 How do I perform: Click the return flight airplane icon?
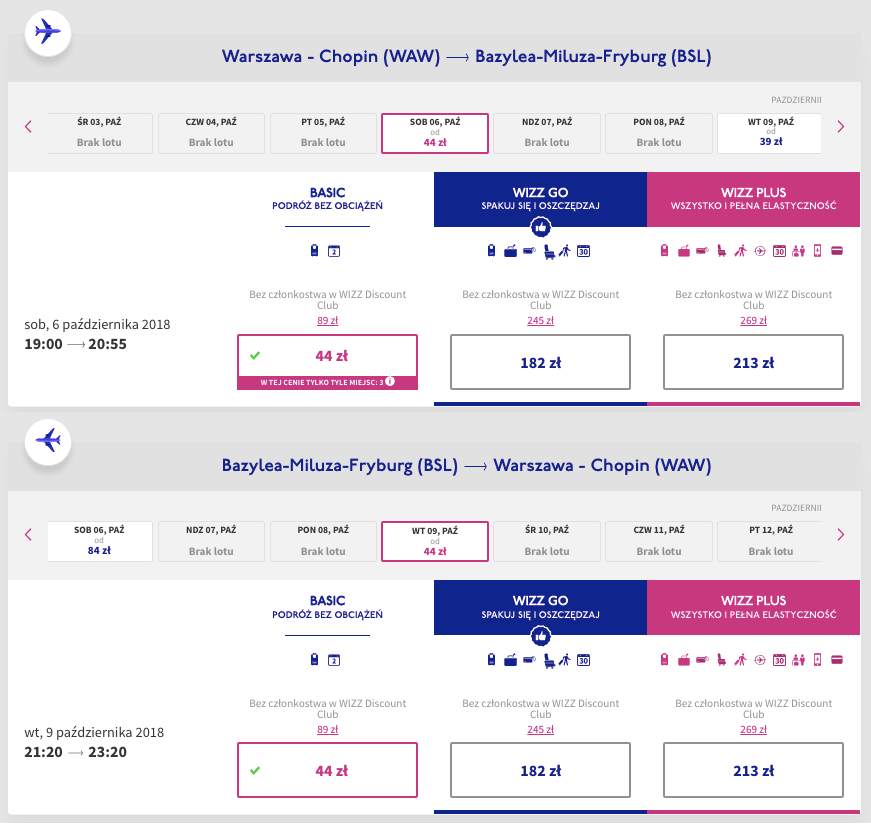tap(47, 440)
